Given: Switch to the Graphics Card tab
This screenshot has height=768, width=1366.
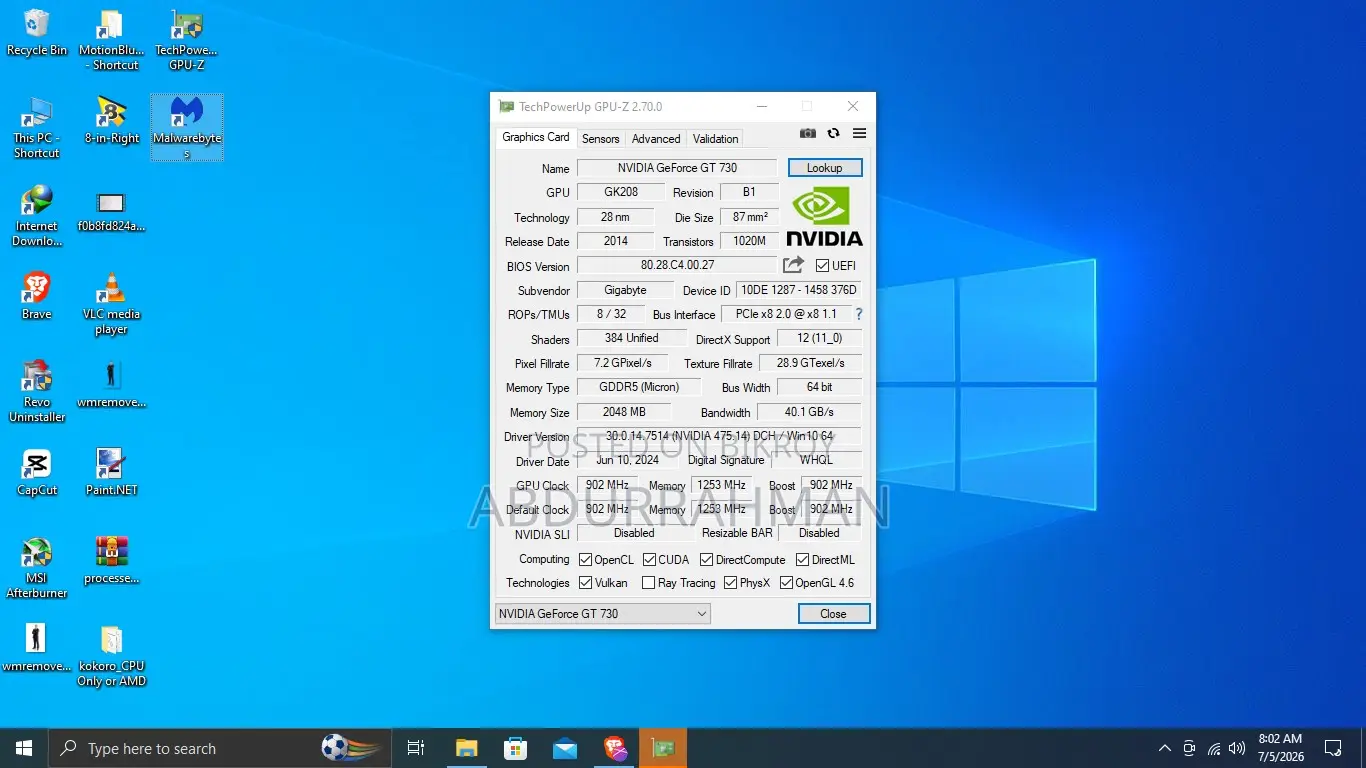Looking at the screenshot, I should click(x=536, y=137).
